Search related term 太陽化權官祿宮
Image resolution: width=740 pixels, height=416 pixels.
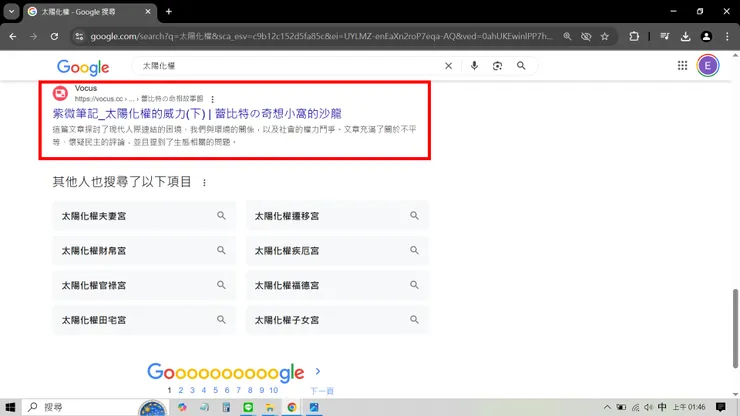(x=144, y=285)
